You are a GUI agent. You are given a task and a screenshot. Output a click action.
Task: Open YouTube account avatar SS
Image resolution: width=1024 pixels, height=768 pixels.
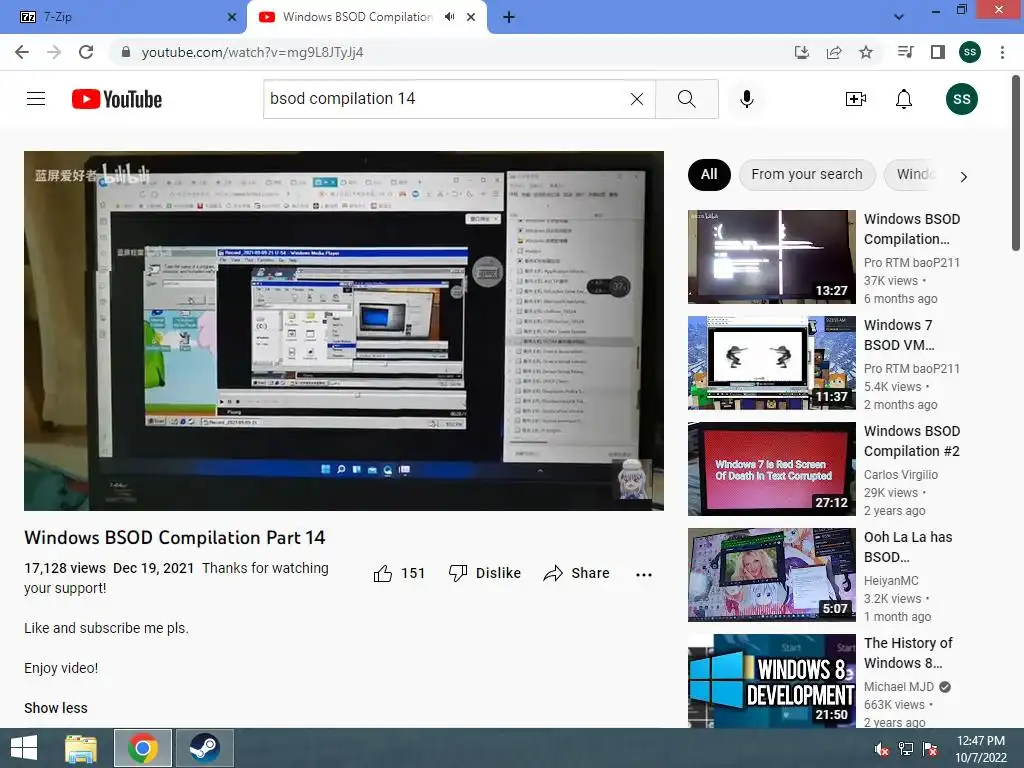[962, 99]
